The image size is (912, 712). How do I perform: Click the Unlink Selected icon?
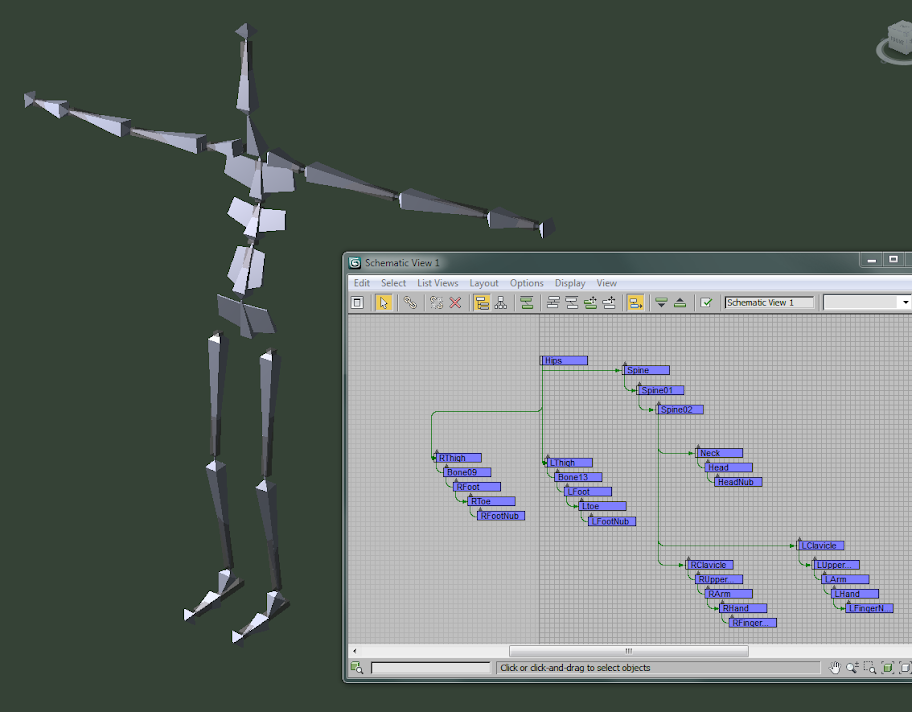(x=436, y=302)
